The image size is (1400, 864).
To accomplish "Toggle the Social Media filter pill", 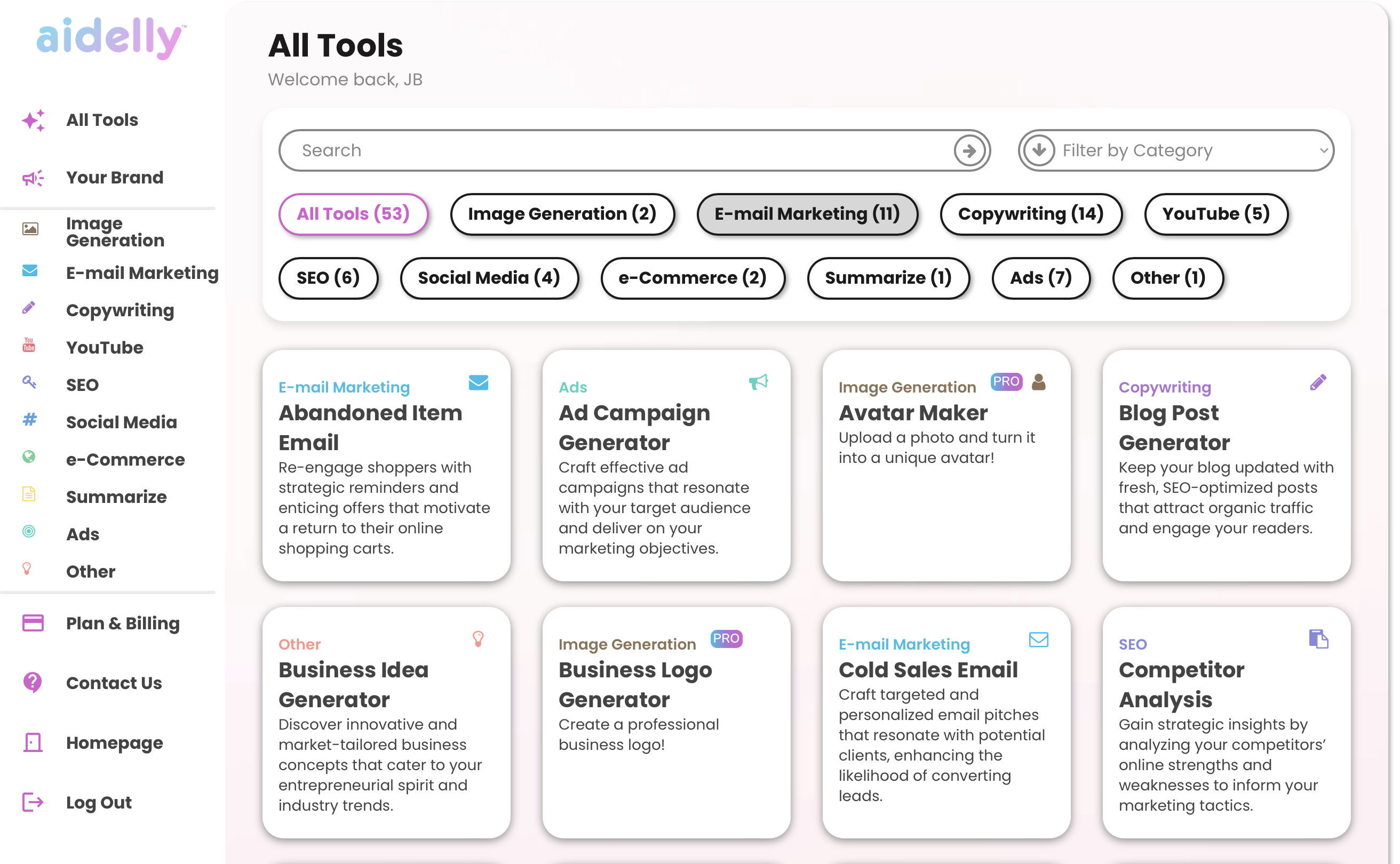I will [489, 278].
